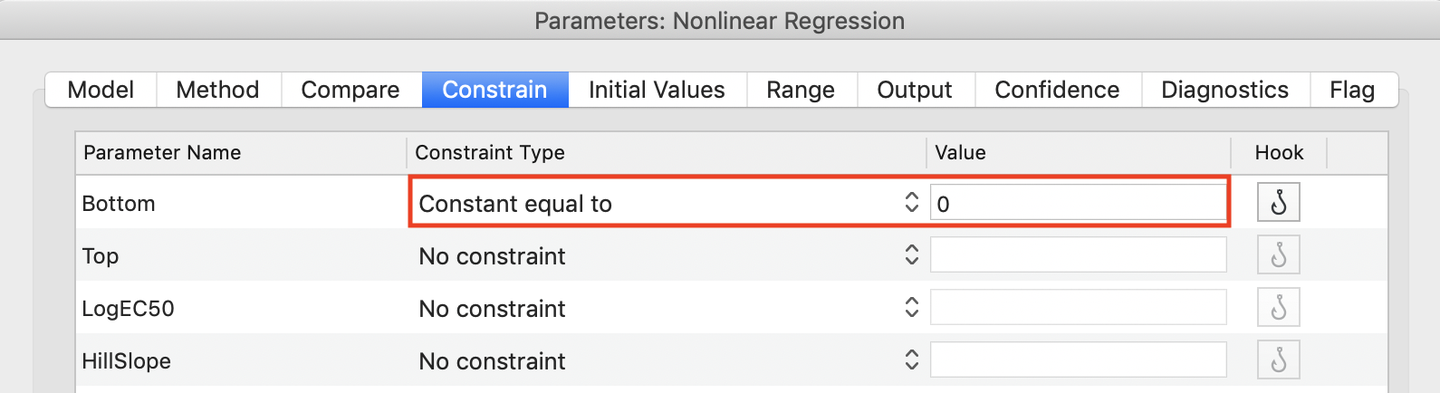This screenshot has width=1440, height=393.
Task: Click the hook icon for LogEC50
Action: (x=1278, y=308)
